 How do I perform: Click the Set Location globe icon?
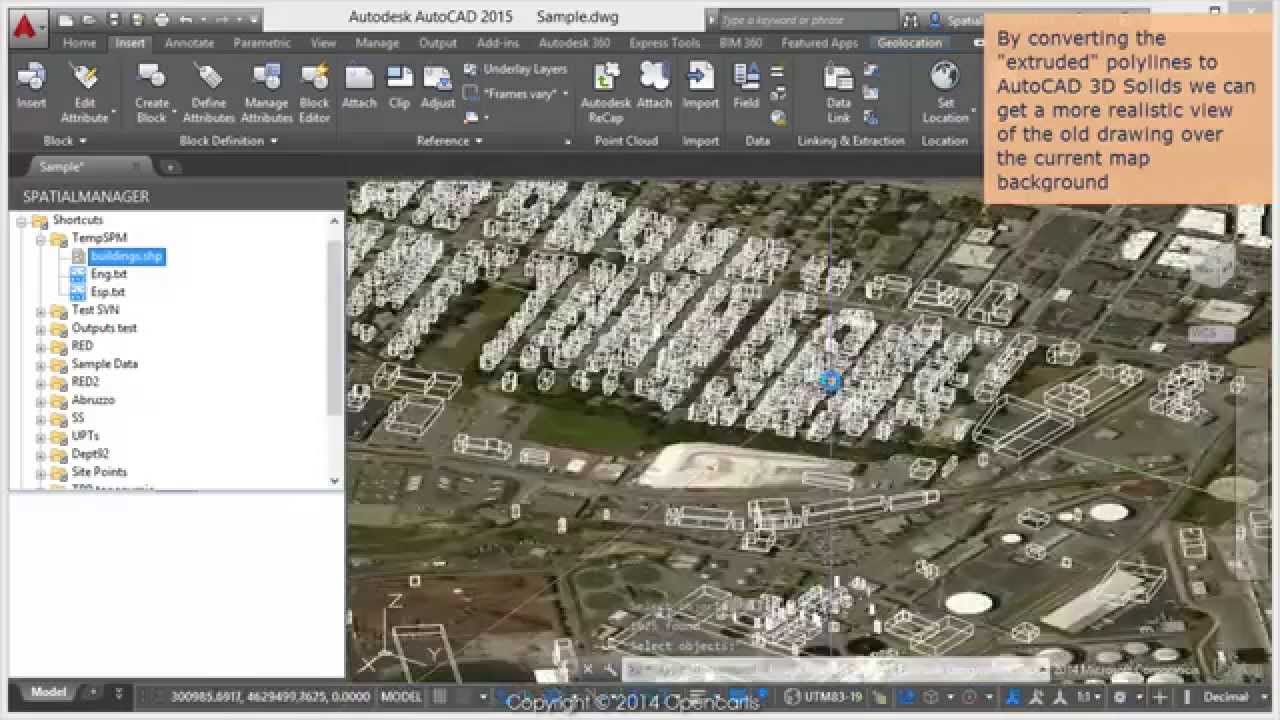click(x=944, y=76)
